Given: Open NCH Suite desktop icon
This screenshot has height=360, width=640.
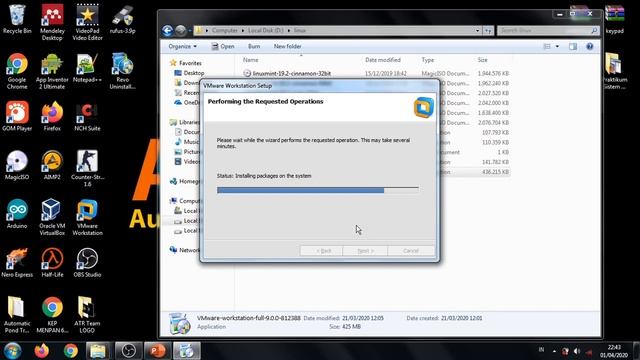Looking at the screenshot, I should click(87, 116).
